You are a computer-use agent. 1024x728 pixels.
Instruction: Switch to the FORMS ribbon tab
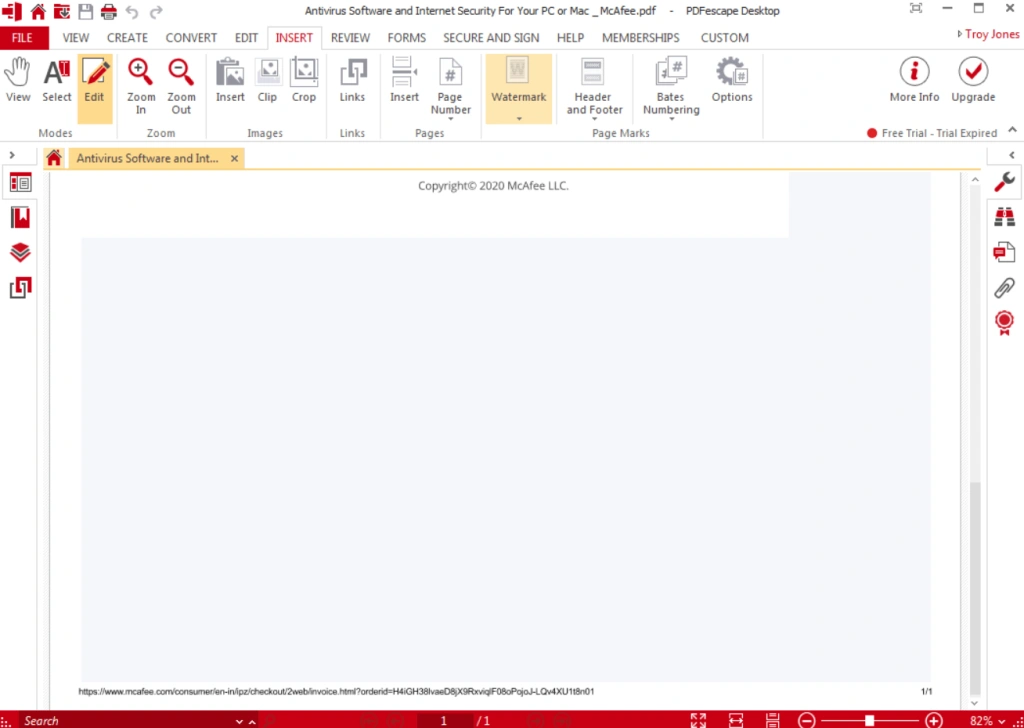pyautogui.click(x=406, y=38)
